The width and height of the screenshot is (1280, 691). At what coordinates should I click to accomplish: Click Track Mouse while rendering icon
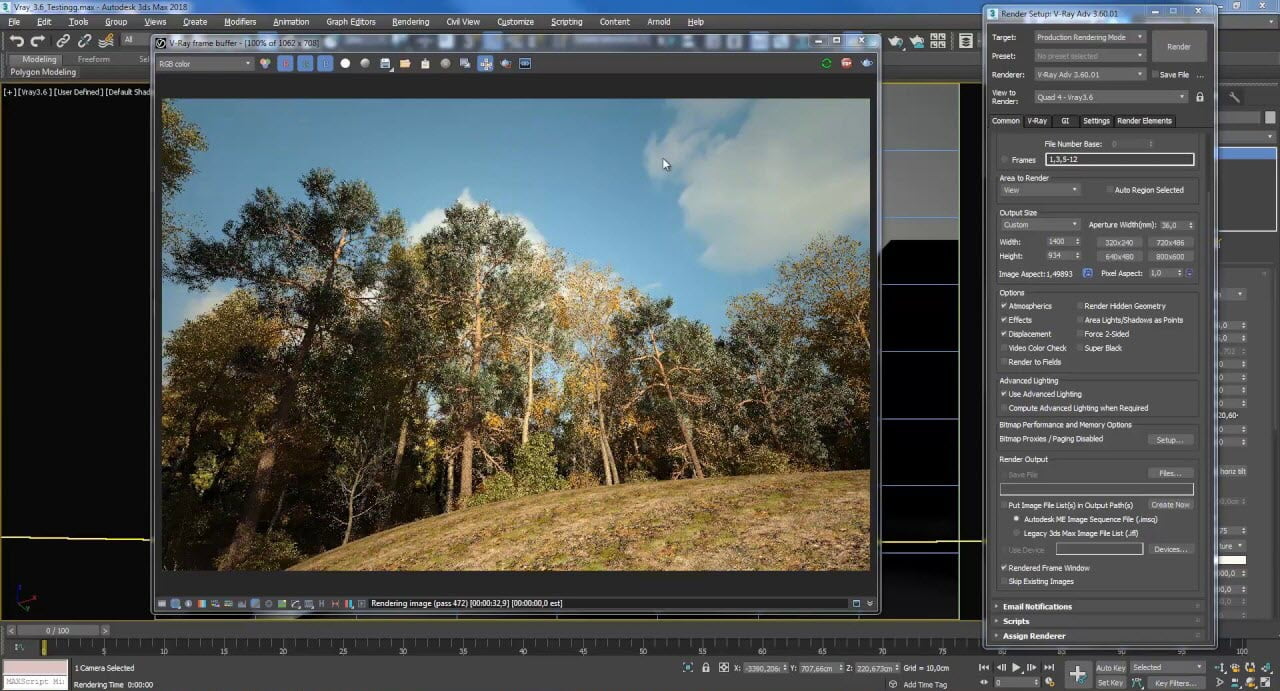point(485,63)
